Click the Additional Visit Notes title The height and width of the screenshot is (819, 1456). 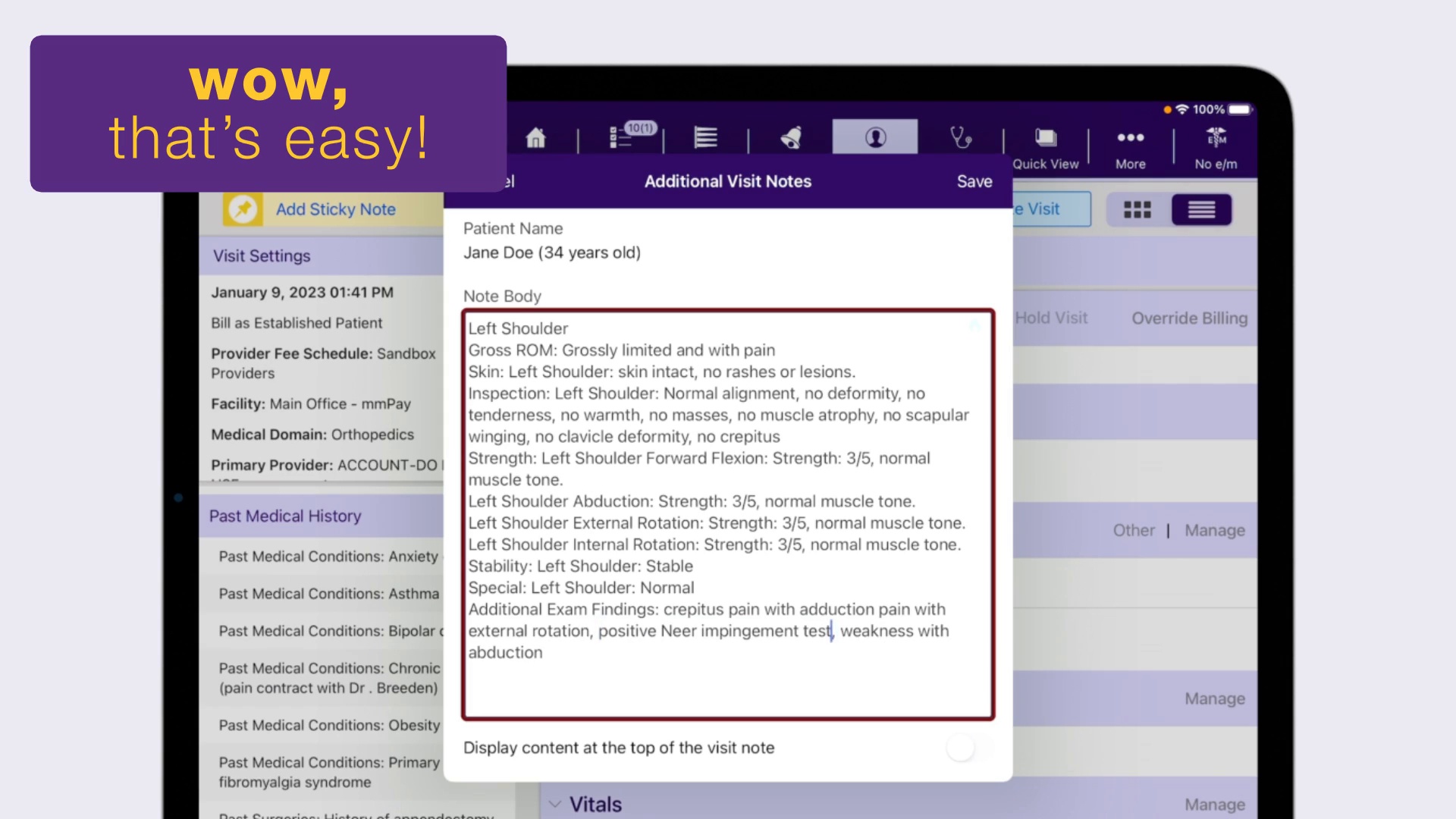[x=728, y=181]
